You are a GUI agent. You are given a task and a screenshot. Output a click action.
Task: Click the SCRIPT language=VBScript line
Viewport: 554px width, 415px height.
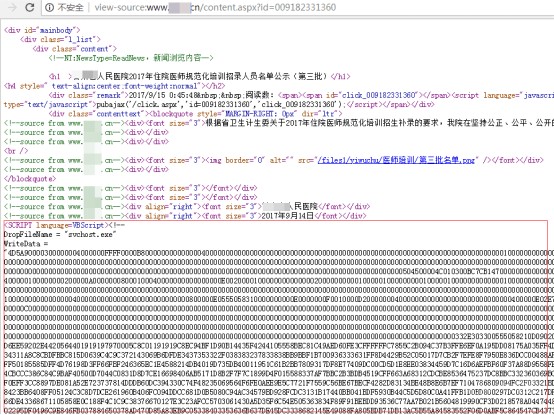pyautogui.click(x=64, y=225)
